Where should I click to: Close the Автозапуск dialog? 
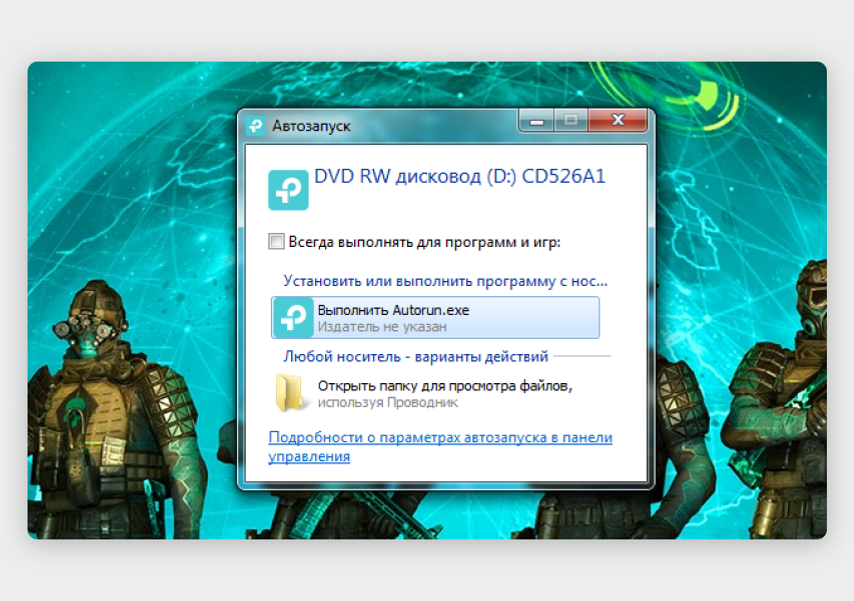point(618,120)
